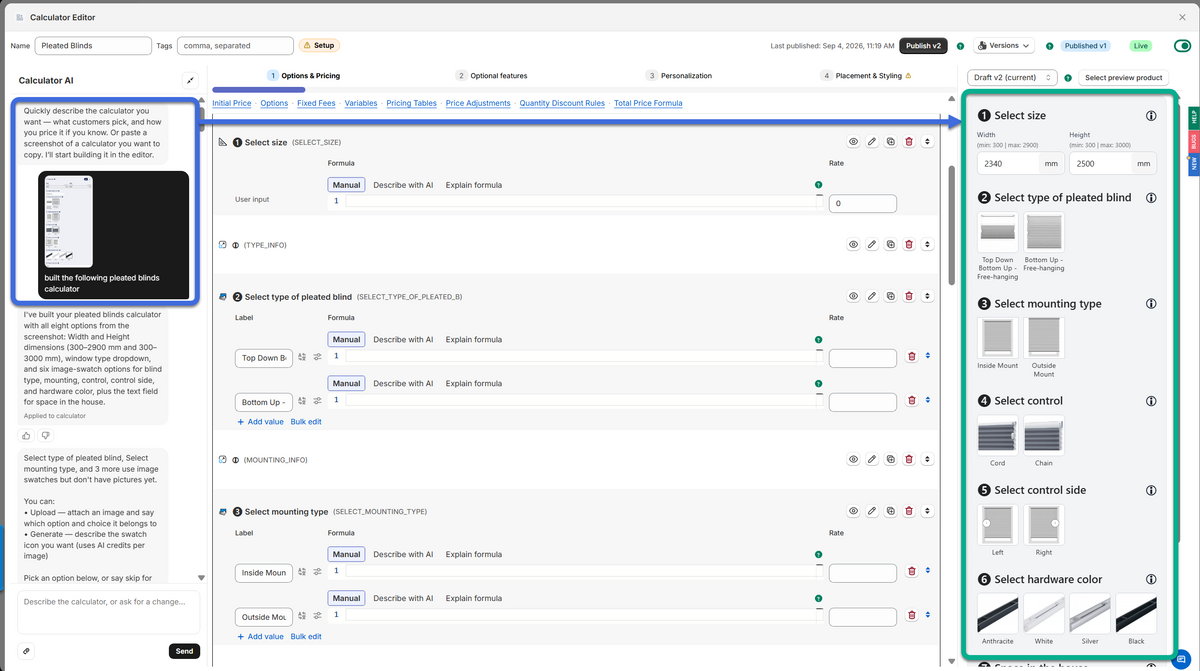
Task: Open translate icon next to Top Down label
Action: pos(302,356)
